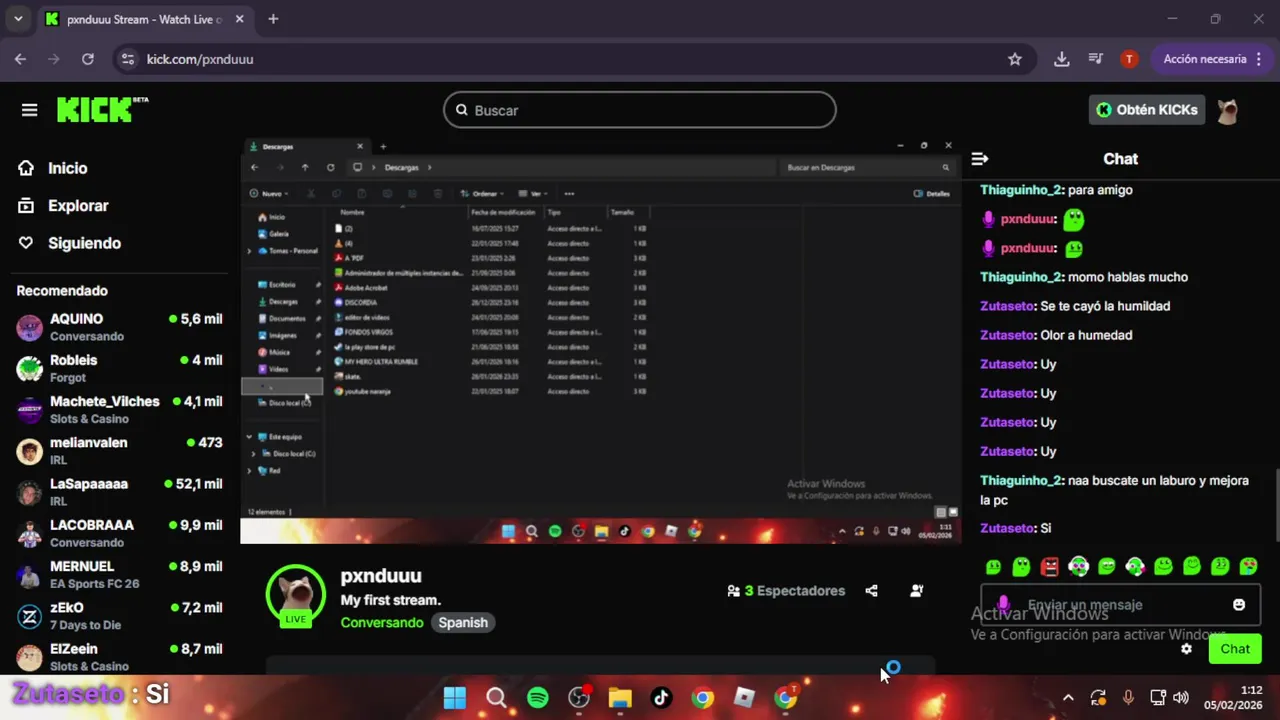Open Explorar in the sidebar
Image resolution: width=1280 pixels, height=720 pixels.
(64, 206)
